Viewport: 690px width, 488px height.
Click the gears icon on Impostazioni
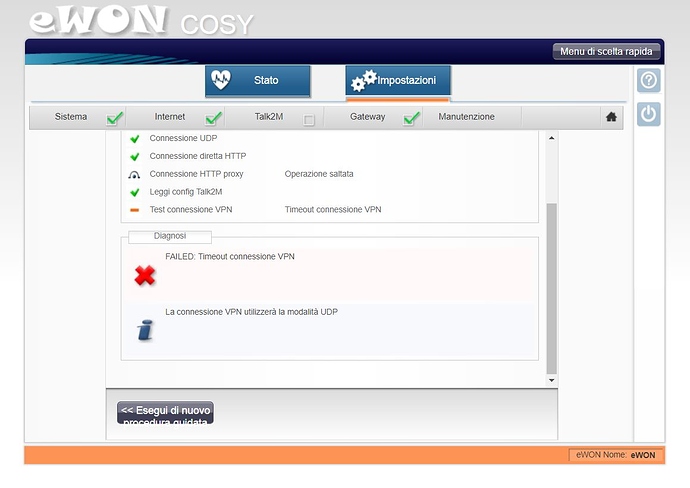coord(364,81)
